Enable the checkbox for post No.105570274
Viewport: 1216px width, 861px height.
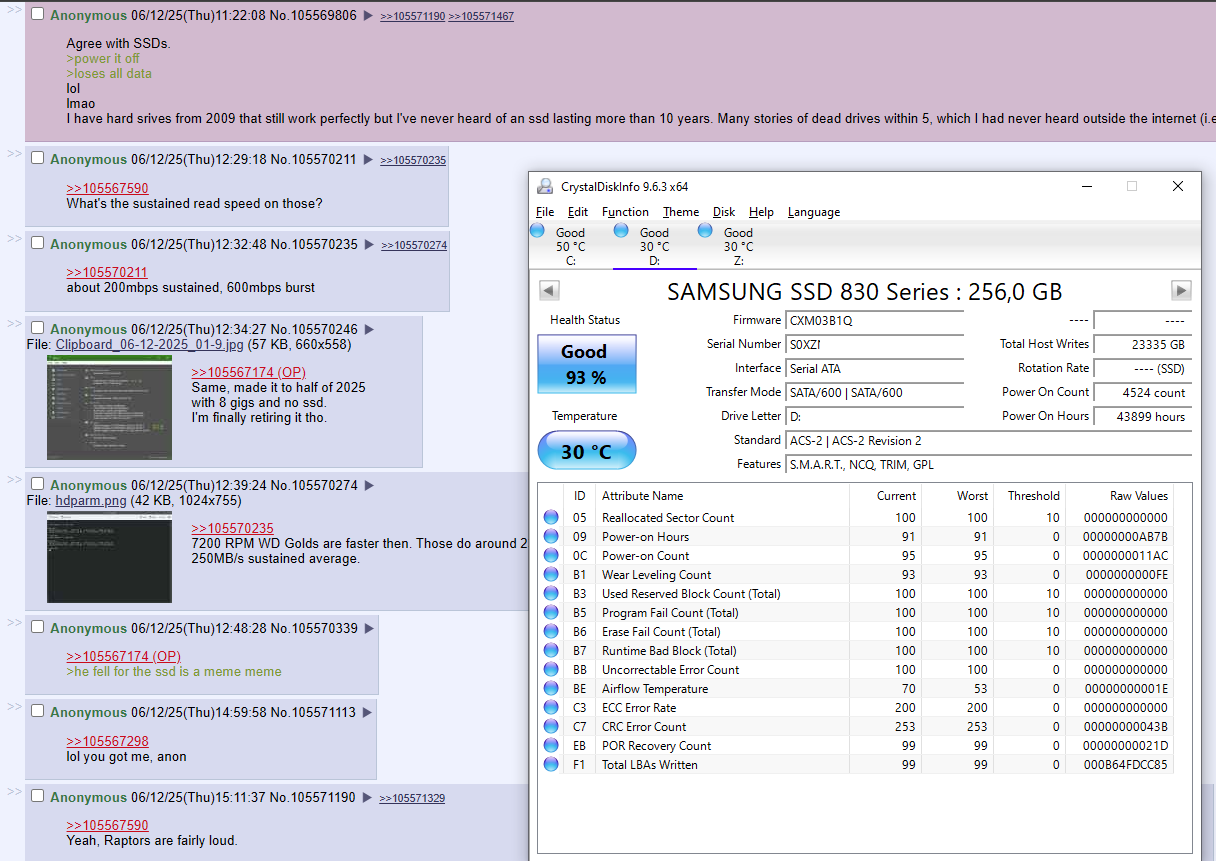pos(38,484)
